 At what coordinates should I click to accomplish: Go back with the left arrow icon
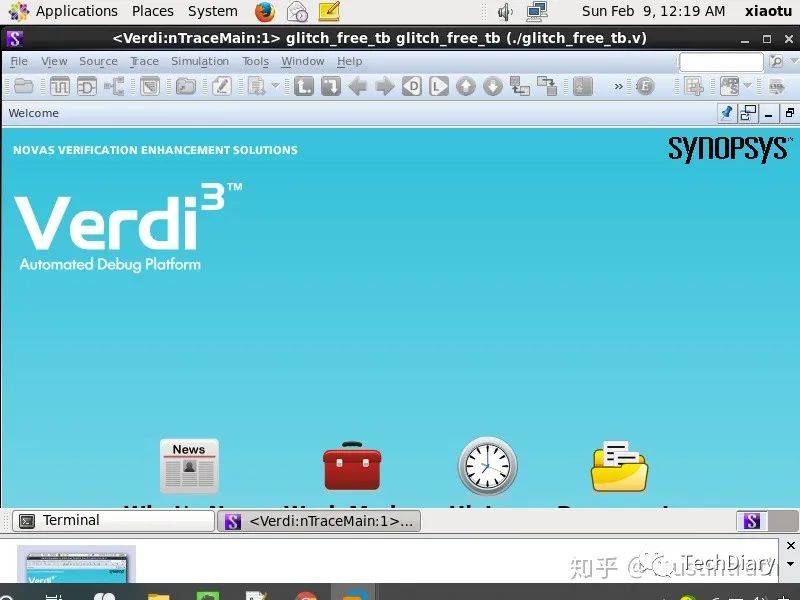(358, 86)
